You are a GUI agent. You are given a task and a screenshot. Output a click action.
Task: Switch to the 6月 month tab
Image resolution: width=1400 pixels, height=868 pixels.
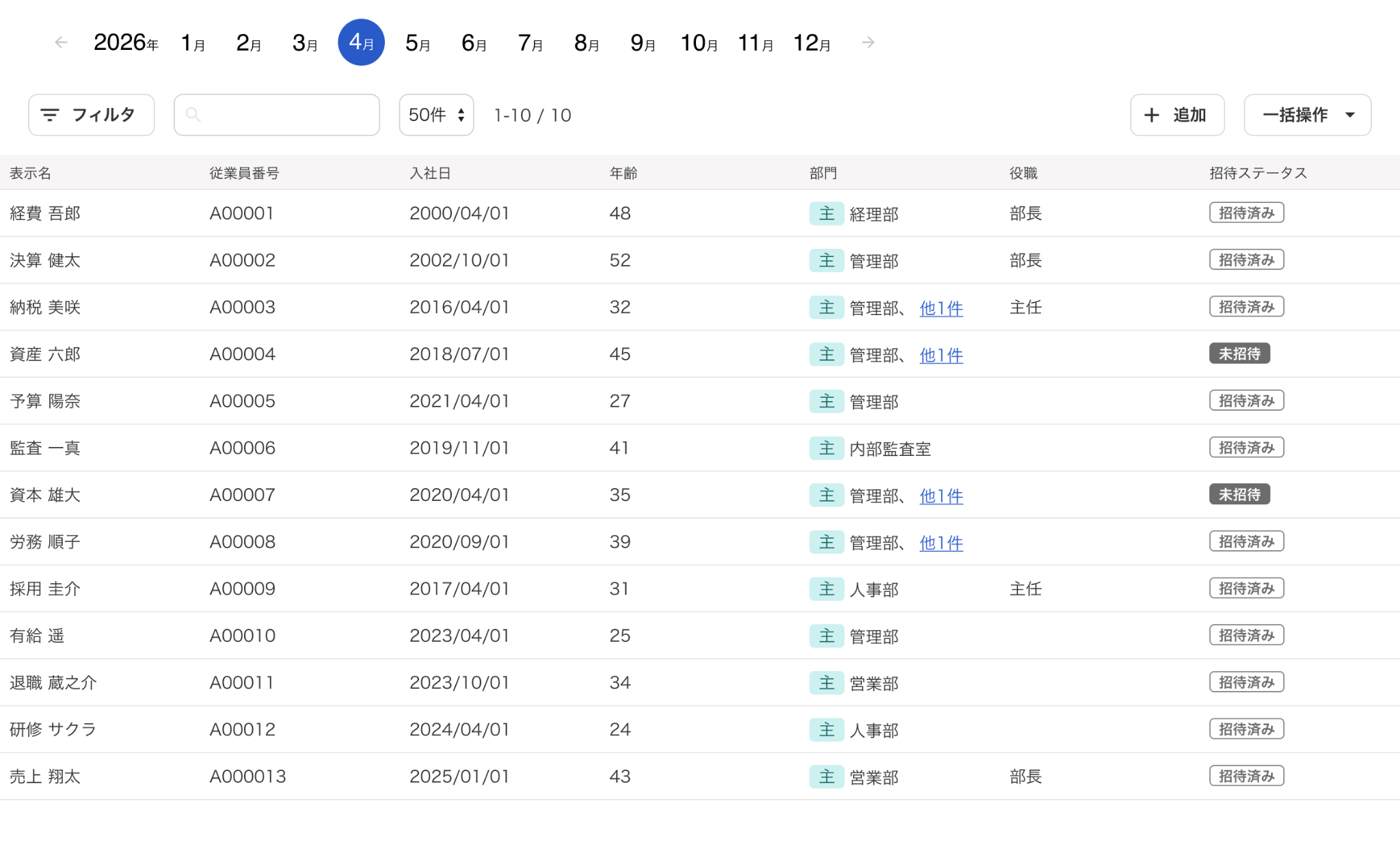click(474, 42)
